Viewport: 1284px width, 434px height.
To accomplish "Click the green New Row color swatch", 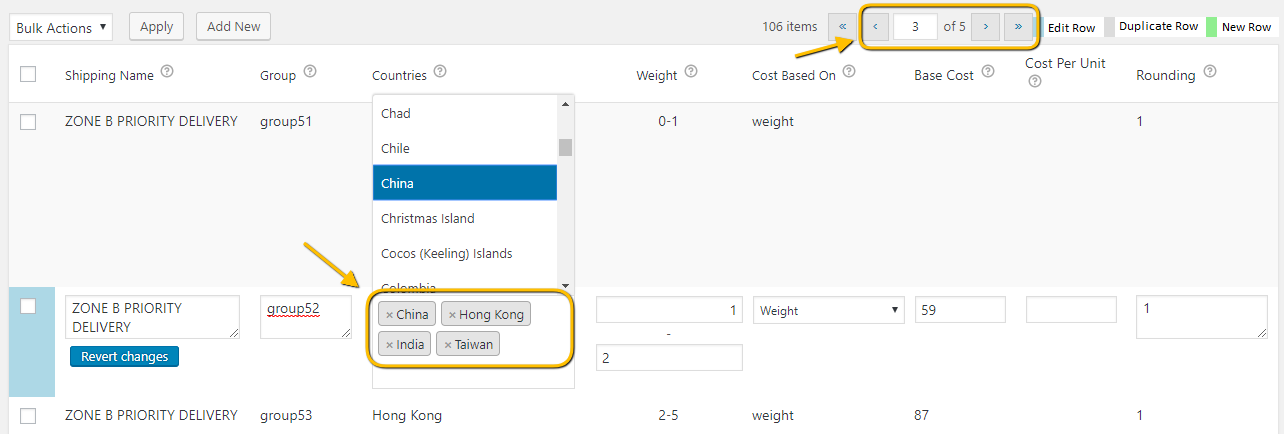I will (x=1211, y=27).
